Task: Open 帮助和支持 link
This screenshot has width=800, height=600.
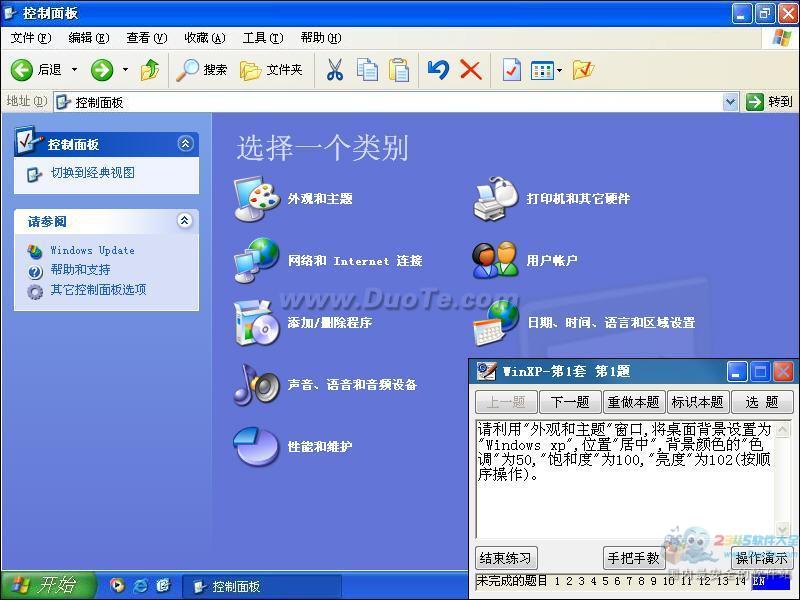Action: (x=80, y=269)
